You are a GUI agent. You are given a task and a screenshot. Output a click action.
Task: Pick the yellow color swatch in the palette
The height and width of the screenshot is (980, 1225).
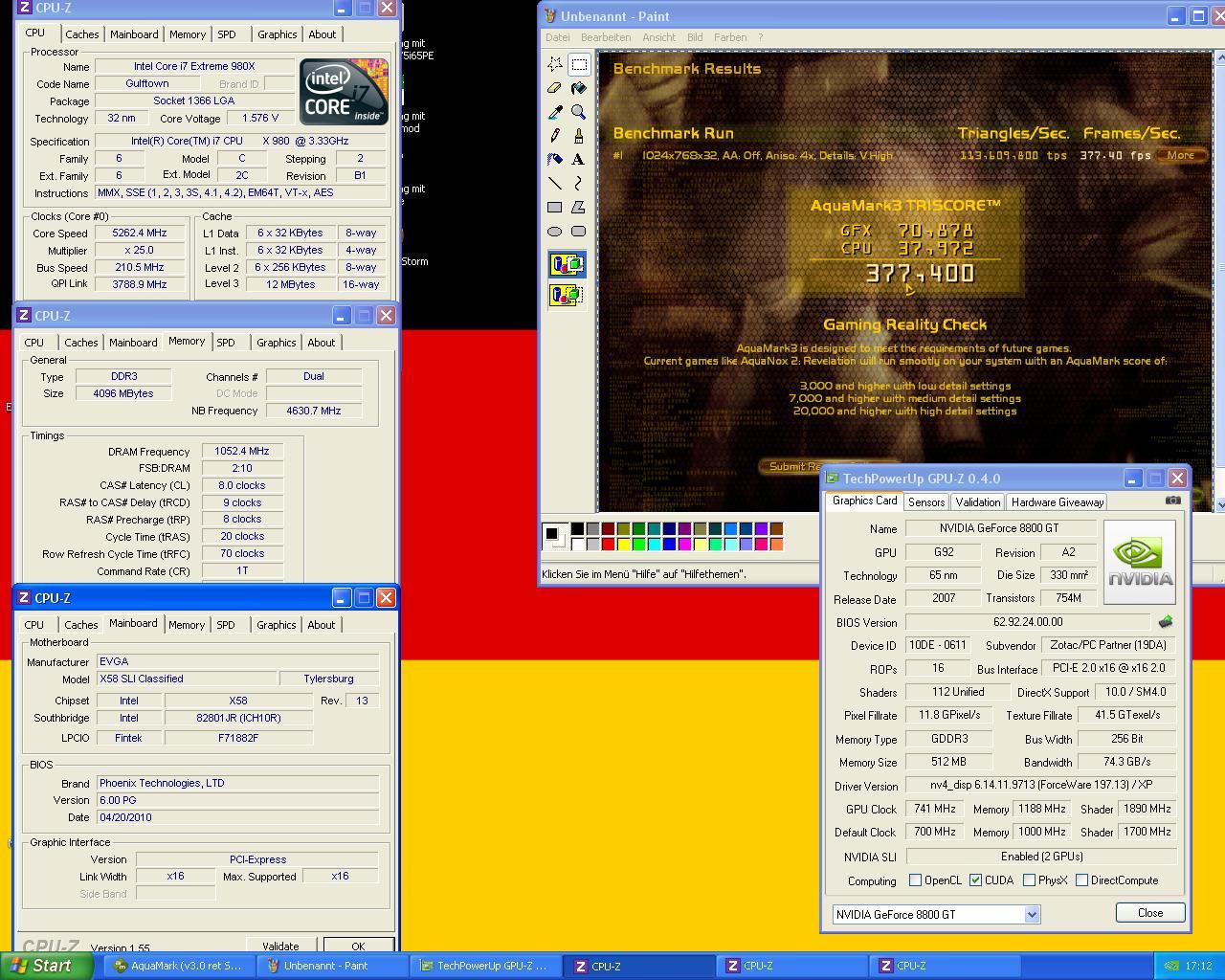click(x=623, y=545)
